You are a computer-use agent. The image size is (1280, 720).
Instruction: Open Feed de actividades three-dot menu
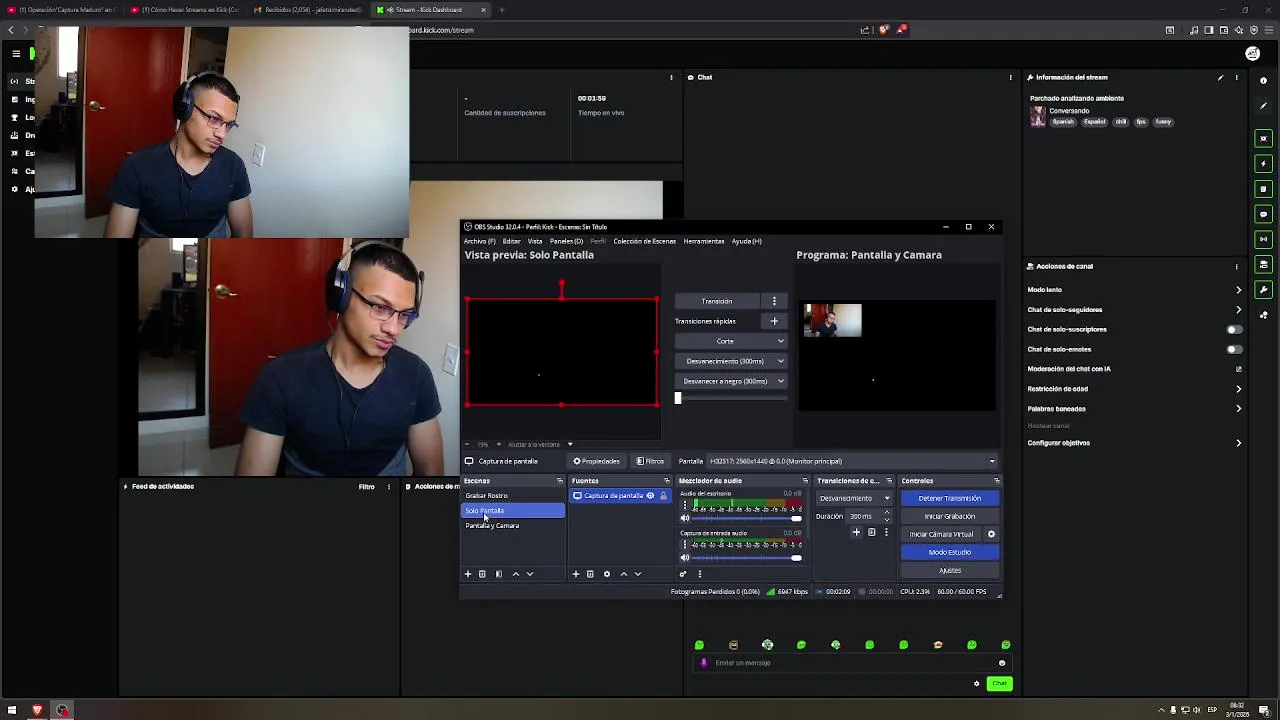coord(389,487)
